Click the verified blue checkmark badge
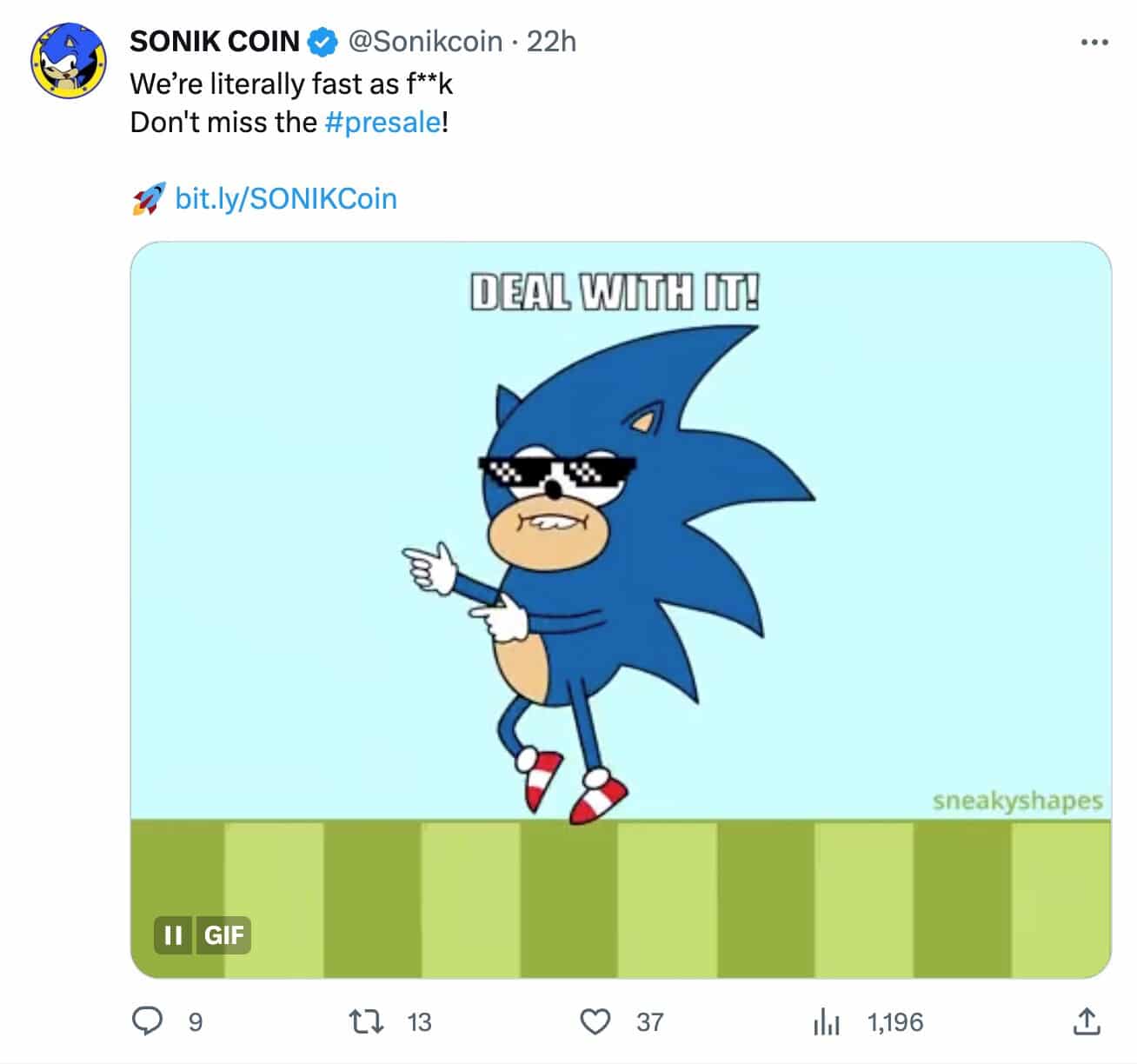This screenshot has width=1137, height=1064. tap(322, 40)
